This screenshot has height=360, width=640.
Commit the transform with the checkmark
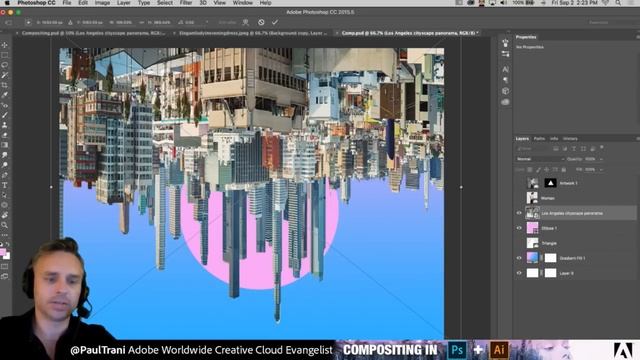coord(275,22)
